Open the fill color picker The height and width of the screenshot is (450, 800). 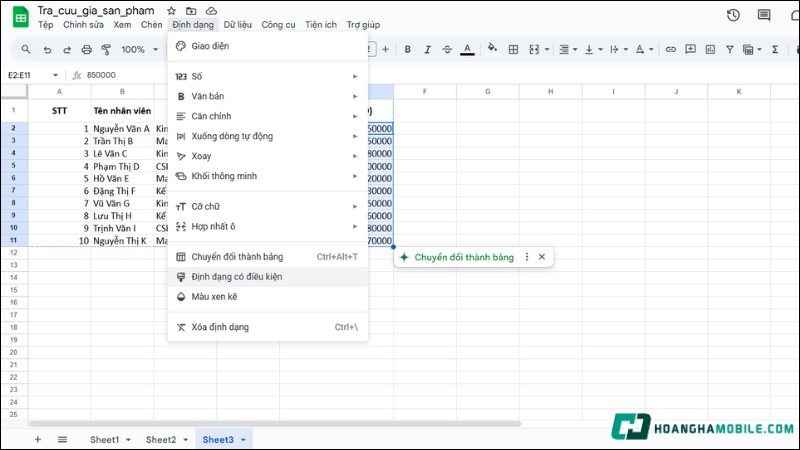coord(492,49)
